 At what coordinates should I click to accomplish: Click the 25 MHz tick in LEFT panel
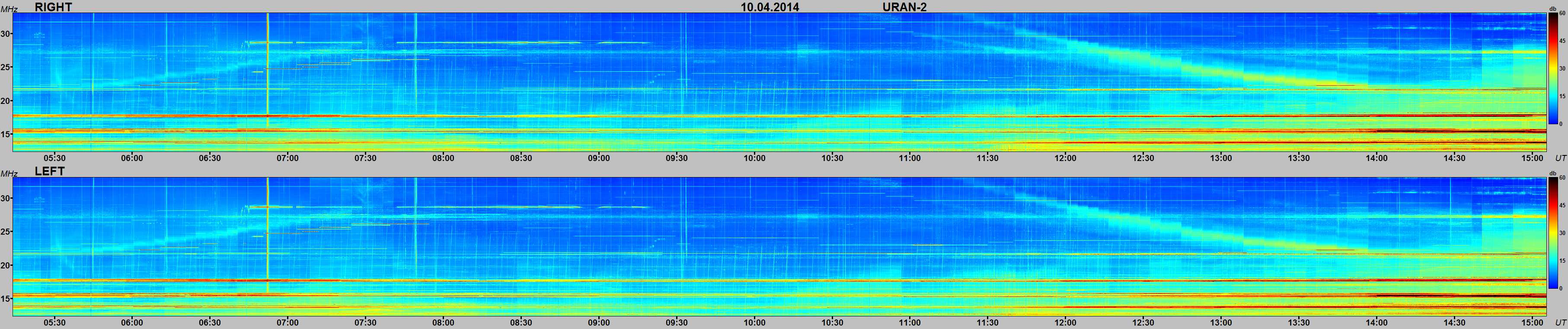tap(6, 232)
